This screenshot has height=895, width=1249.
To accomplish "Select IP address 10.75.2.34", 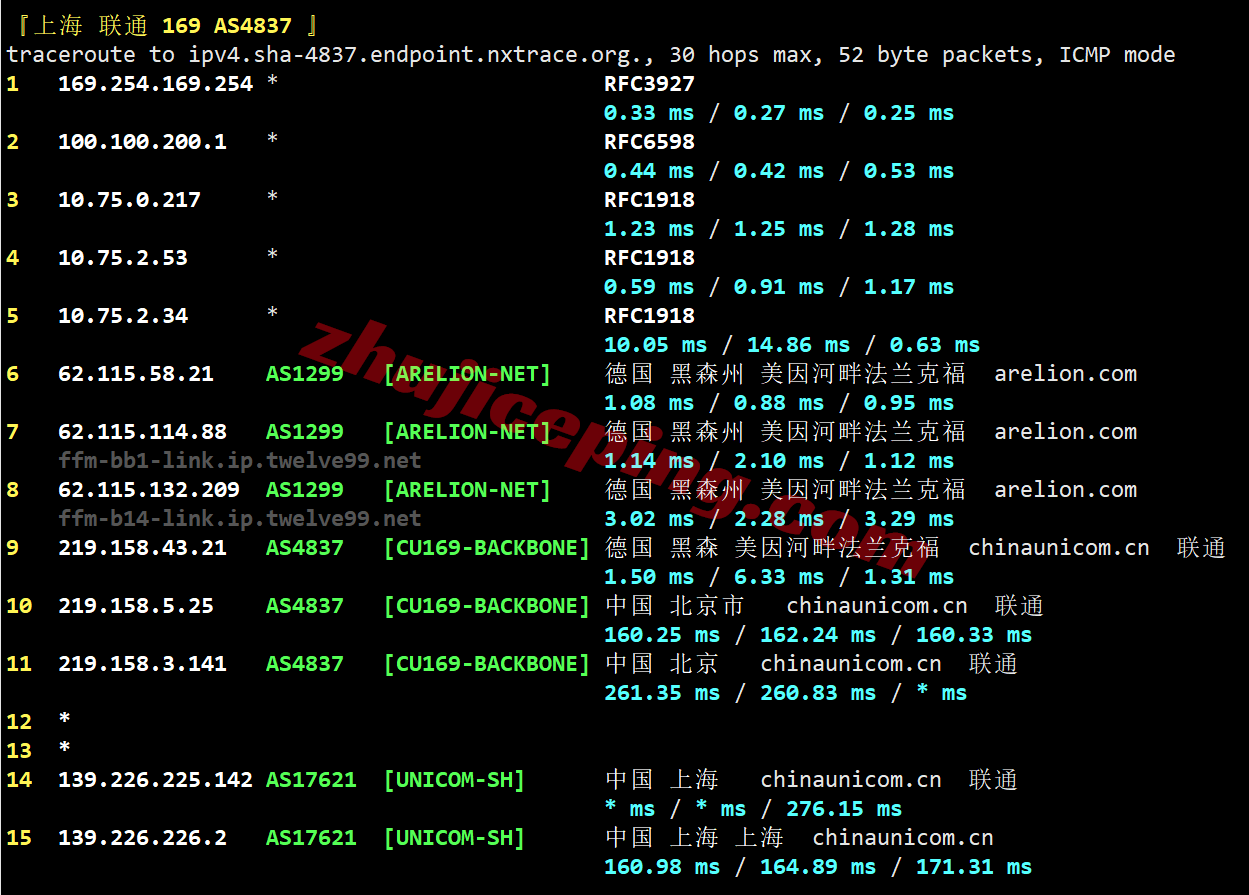I will [123, 316].
